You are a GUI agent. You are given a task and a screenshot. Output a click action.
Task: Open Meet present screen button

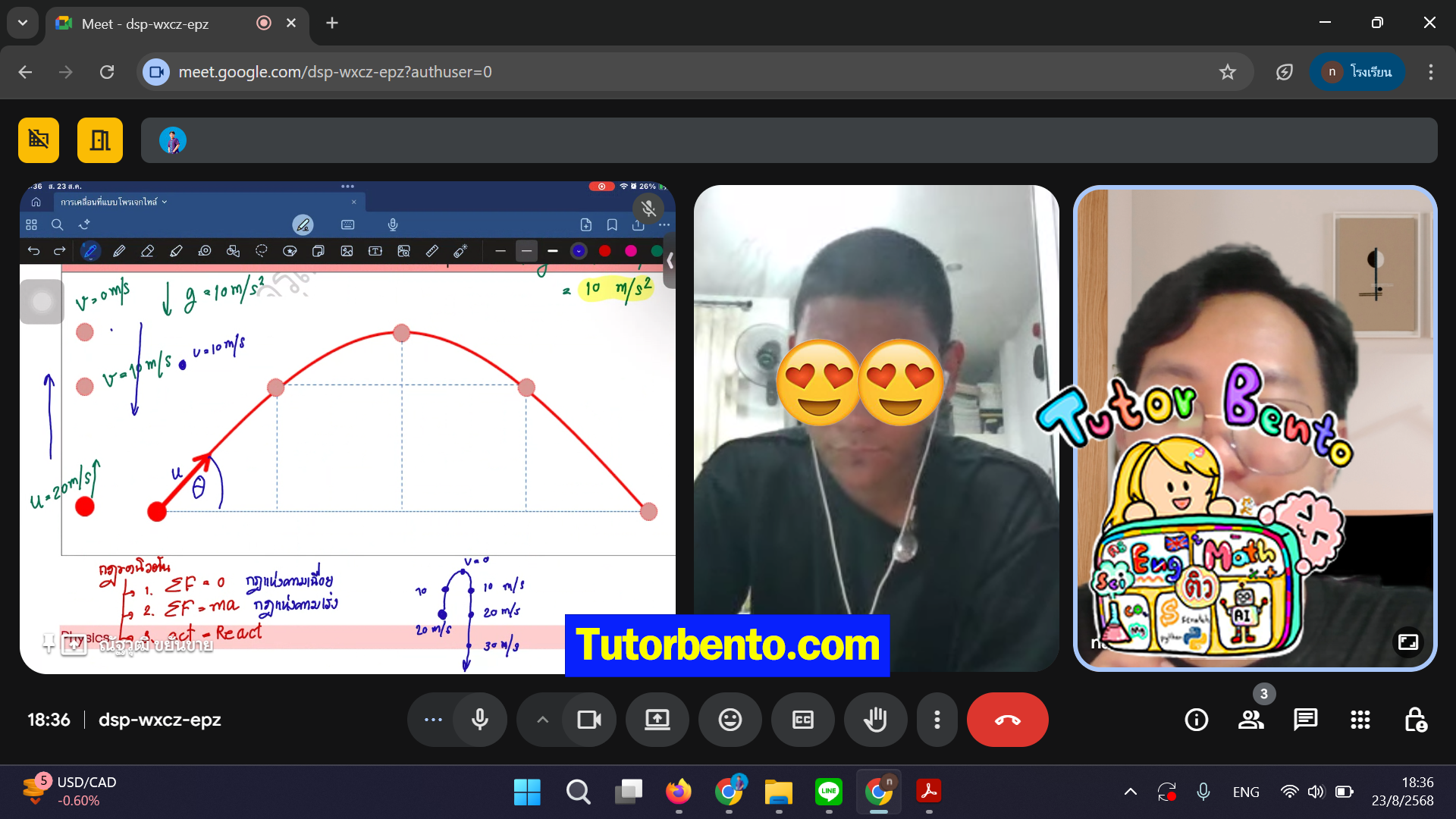657,720
